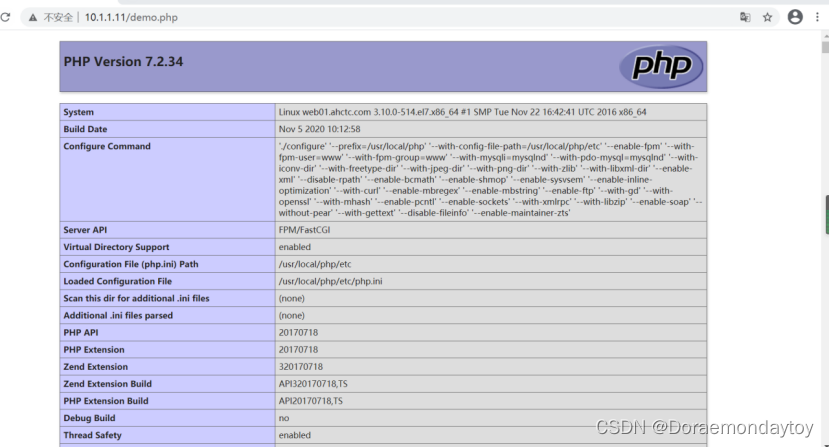Click the Configuration File (php.ini) Path label

click(x=131, y=264)
